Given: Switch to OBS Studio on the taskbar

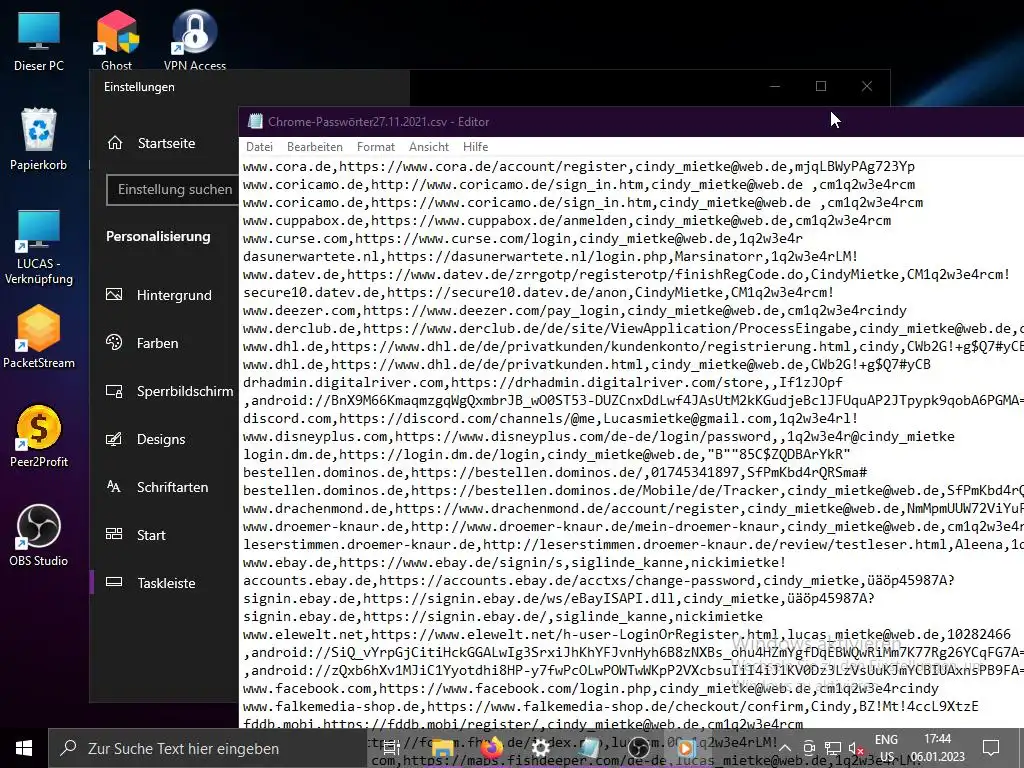Looking at the screenshot, I should click(x=638, y=748).
